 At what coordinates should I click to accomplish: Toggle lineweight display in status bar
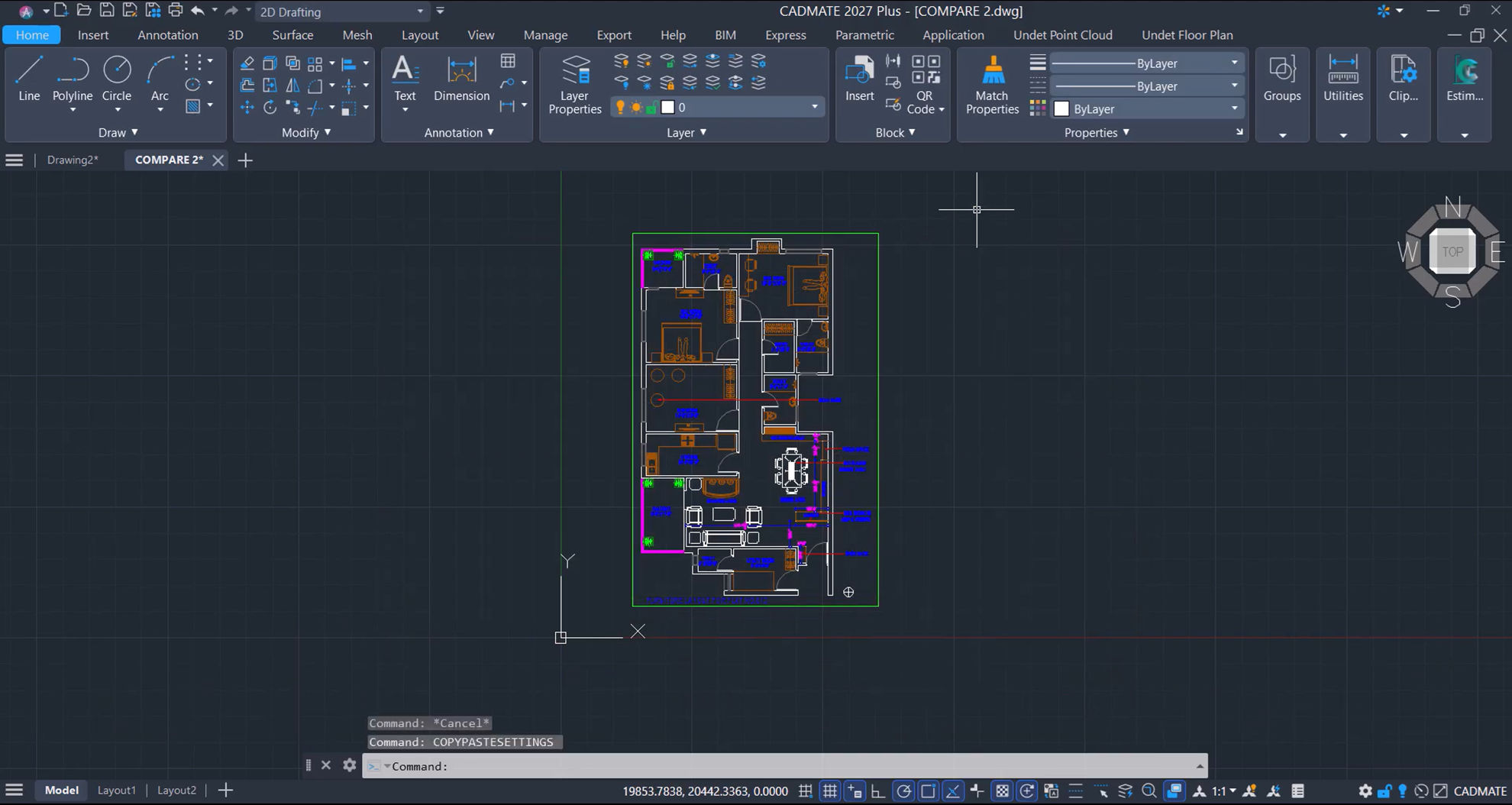[x=1075, y=790]
